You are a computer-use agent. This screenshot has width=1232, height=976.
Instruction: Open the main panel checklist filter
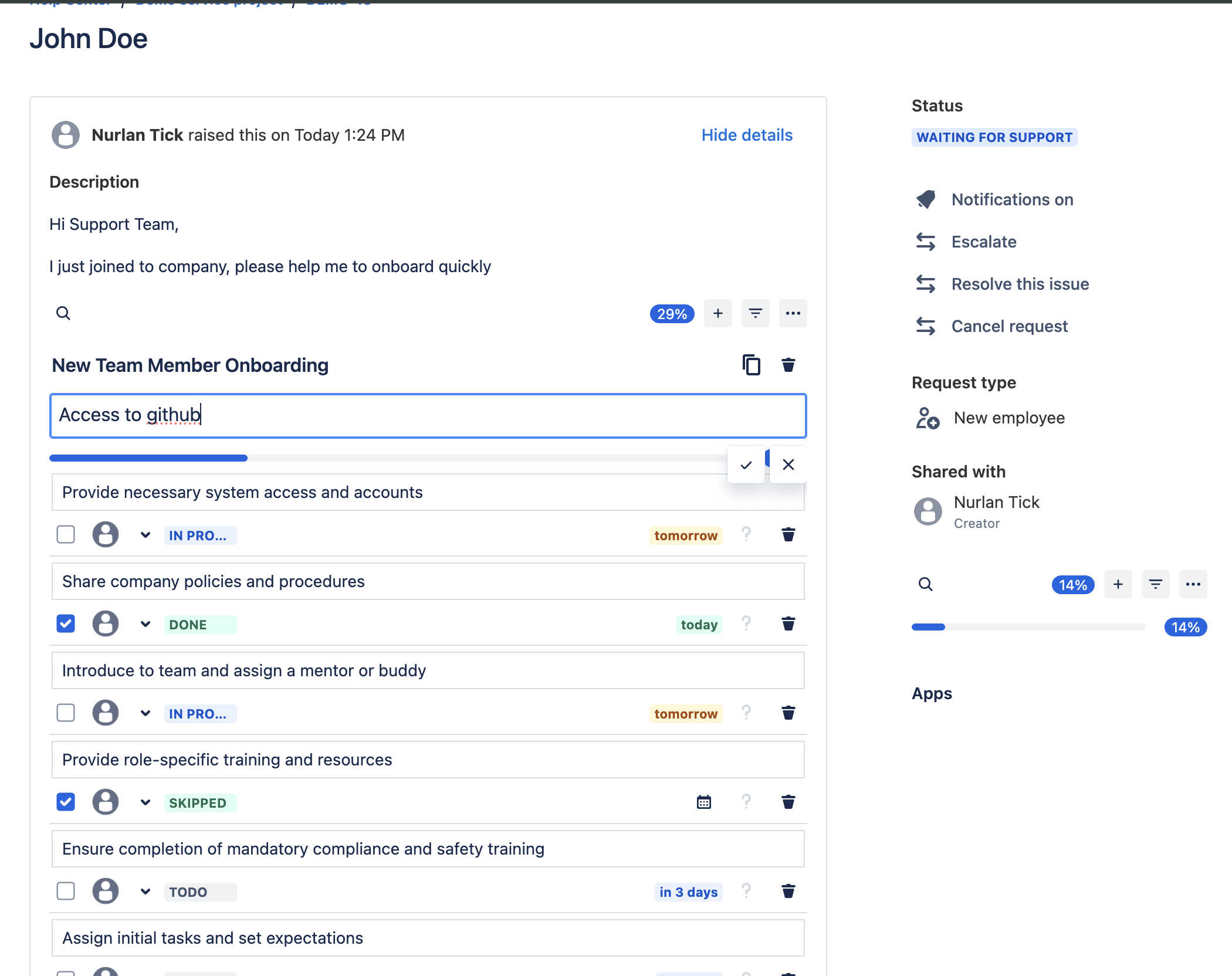coord(756,313)
